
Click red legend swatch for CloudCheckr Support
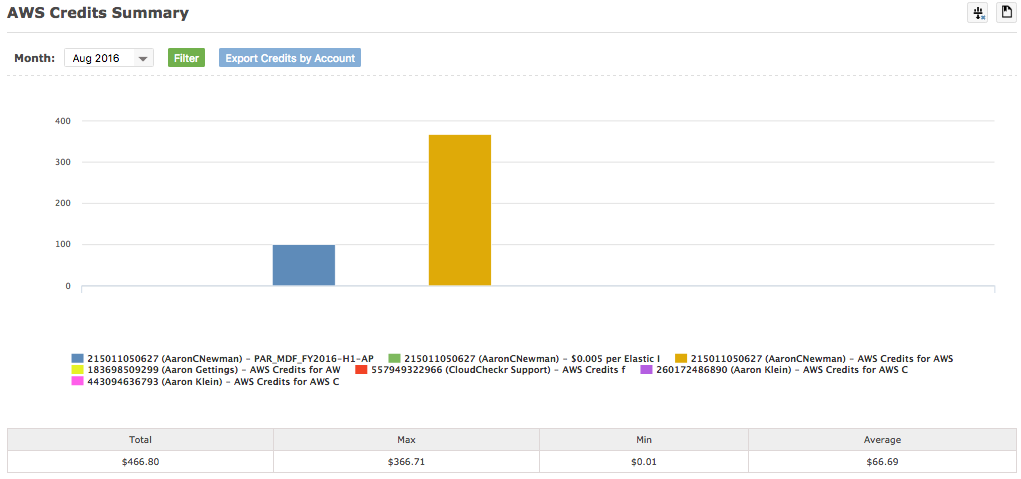click(361, 370)
